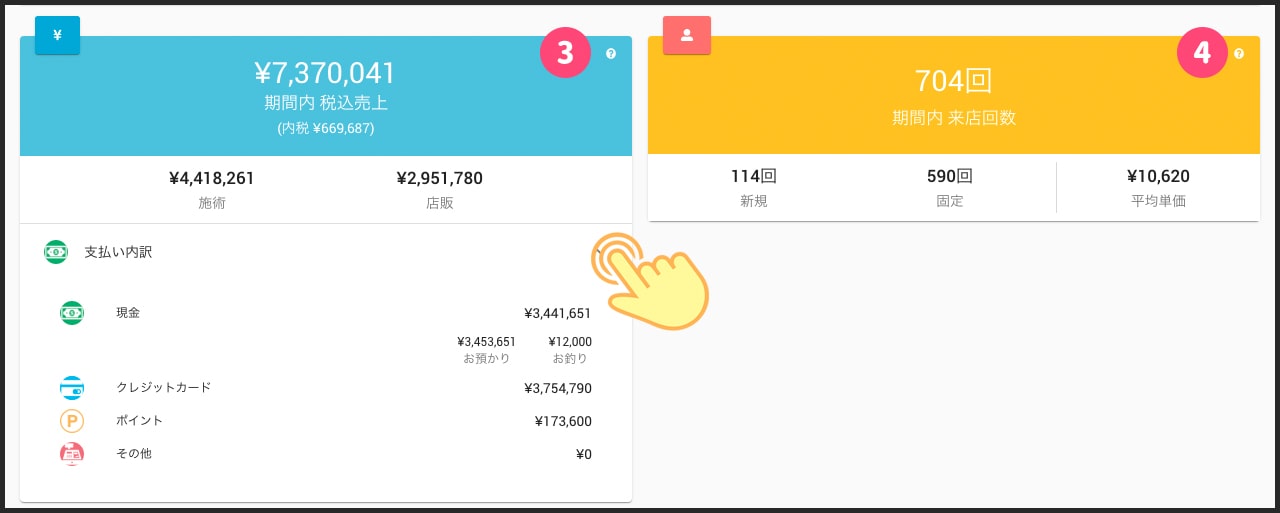Click the pink number 3 badge
Image resolution: width=1280 pixels, height=513 pixels.
pyautogui.click(x=566, y=53)
